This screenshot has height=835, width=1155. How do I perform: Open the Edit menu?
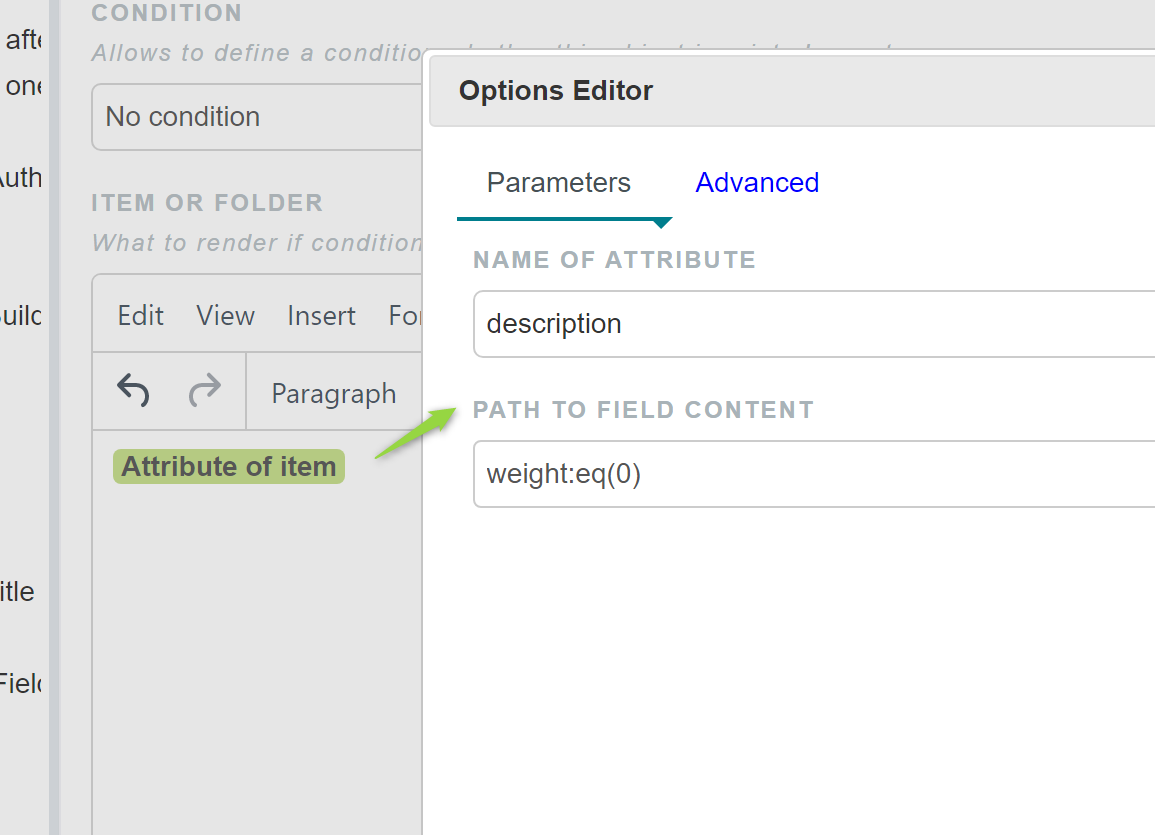click(x=140, y=316)
